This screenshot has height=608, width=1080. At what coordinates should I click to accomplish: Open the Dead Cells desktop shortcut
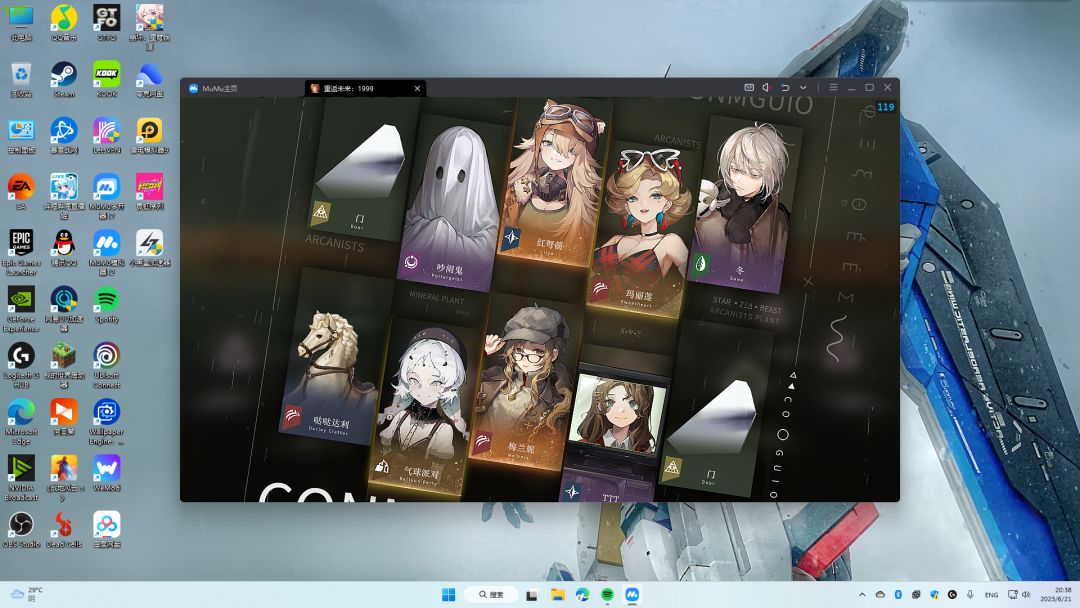tap(64, 530)
